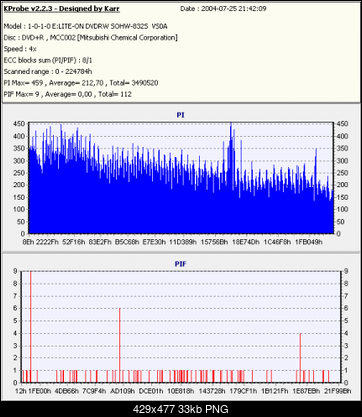
Task: Click PIF x-axis label 10E818h
Action: click(180, 391)
